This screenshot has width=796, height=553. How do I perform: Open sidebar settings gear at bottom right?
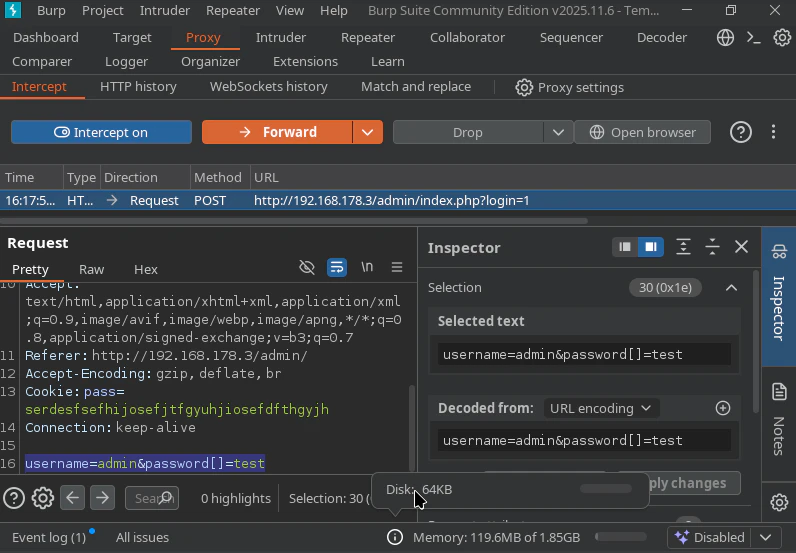pyautogui.click(x=779, y=502)
